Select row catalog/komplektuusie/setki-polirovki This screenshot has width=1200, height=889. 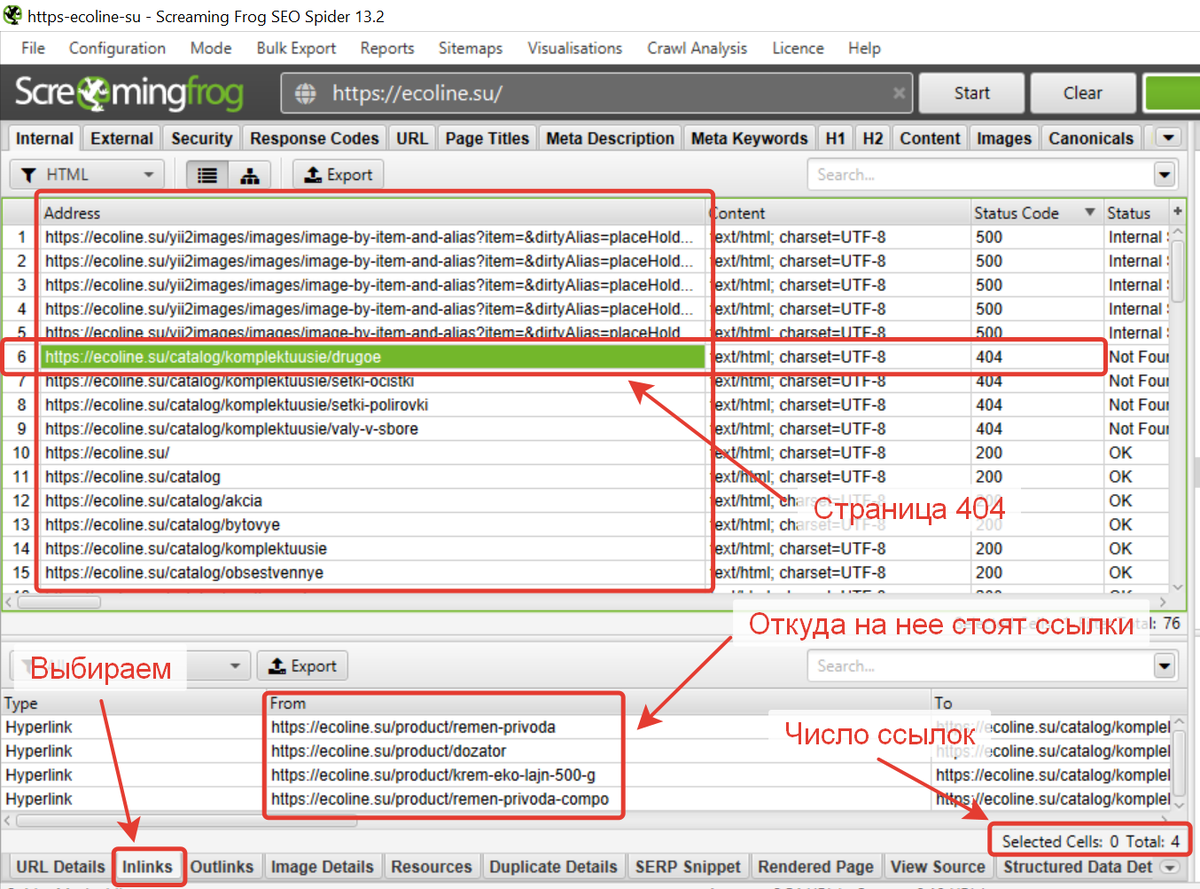373,405
